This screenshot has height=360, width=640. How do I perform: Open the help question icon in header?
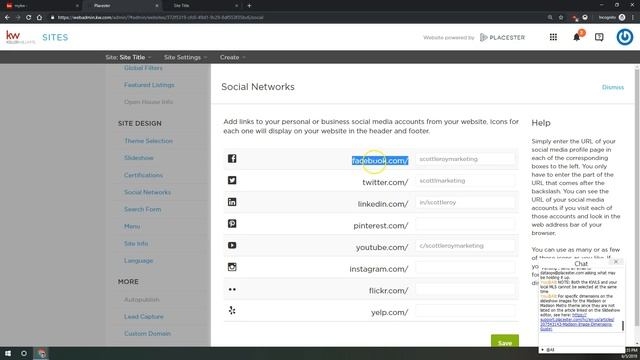[599, 37]
